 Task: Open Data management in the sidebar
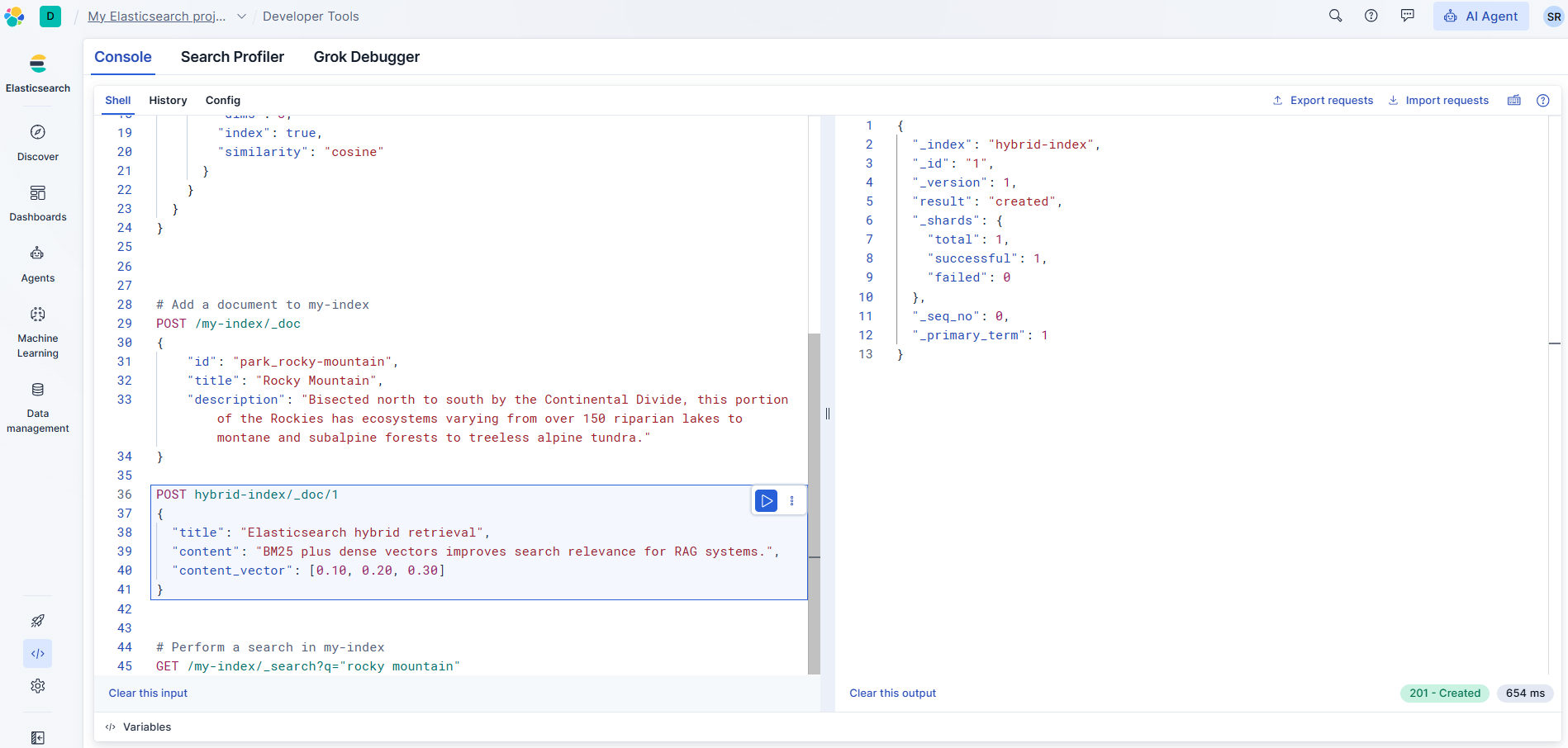point(38,407)
